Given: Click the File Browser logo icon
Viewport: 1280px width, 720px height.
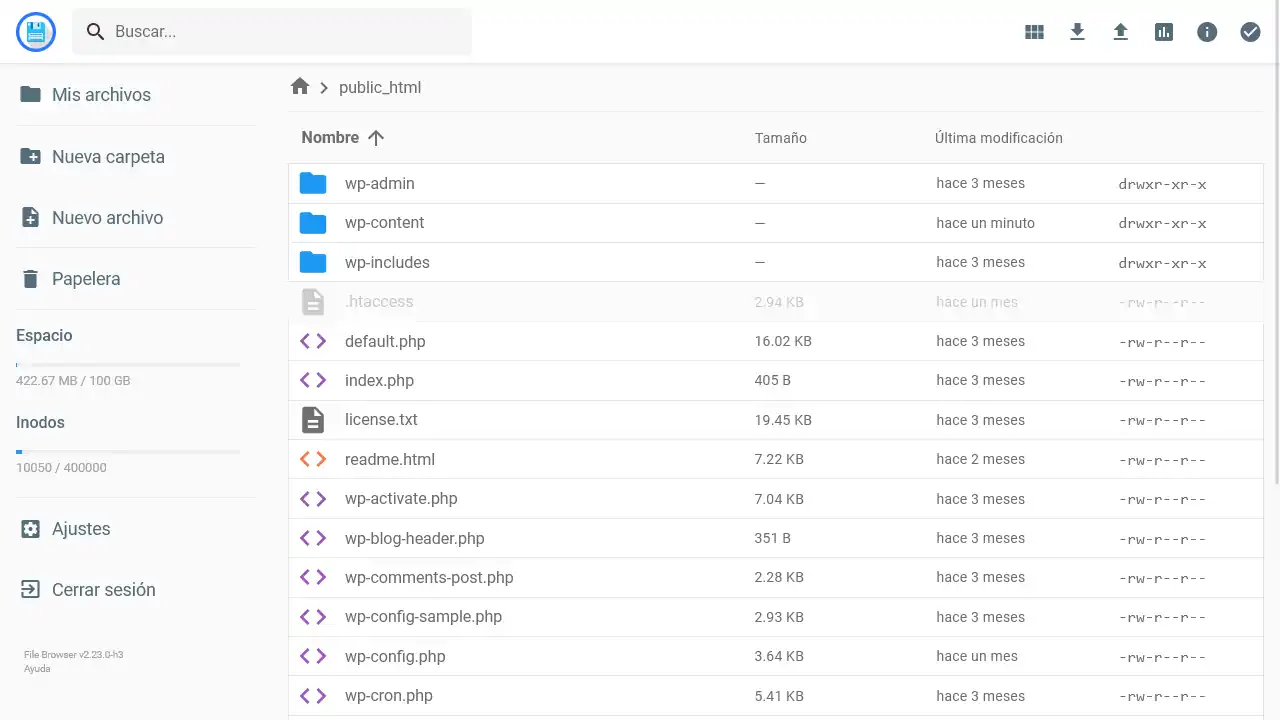Looking at the screenshot, I should tap(37, 32).
